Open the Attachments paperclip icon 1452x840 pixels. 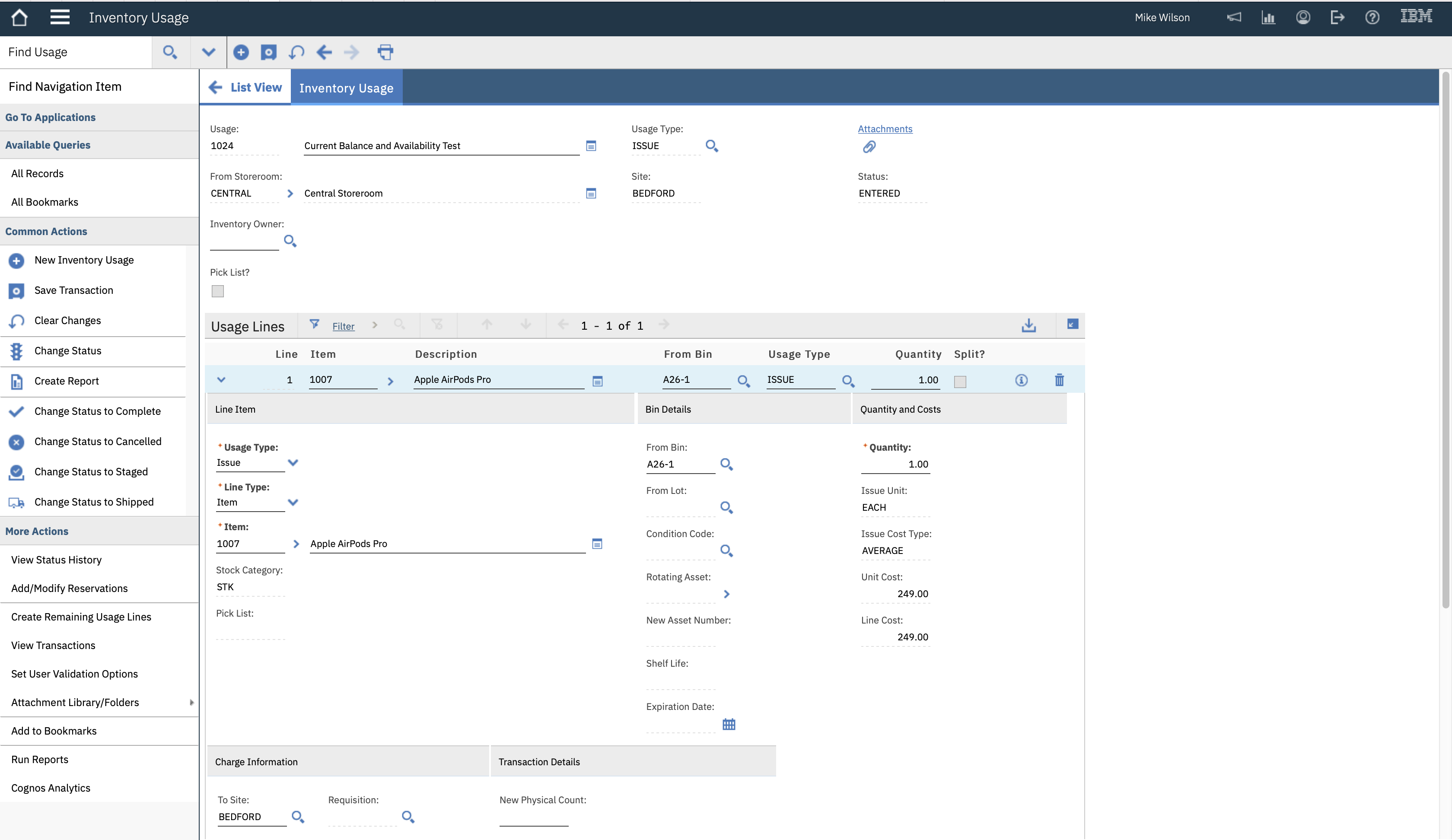(x=869, y=147)
